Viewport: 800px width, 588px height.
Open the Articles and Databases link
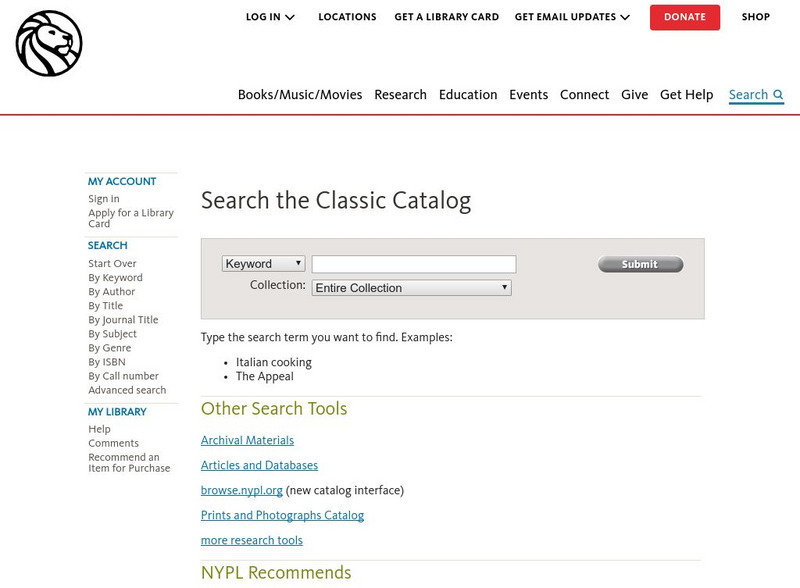click(259, 465)
